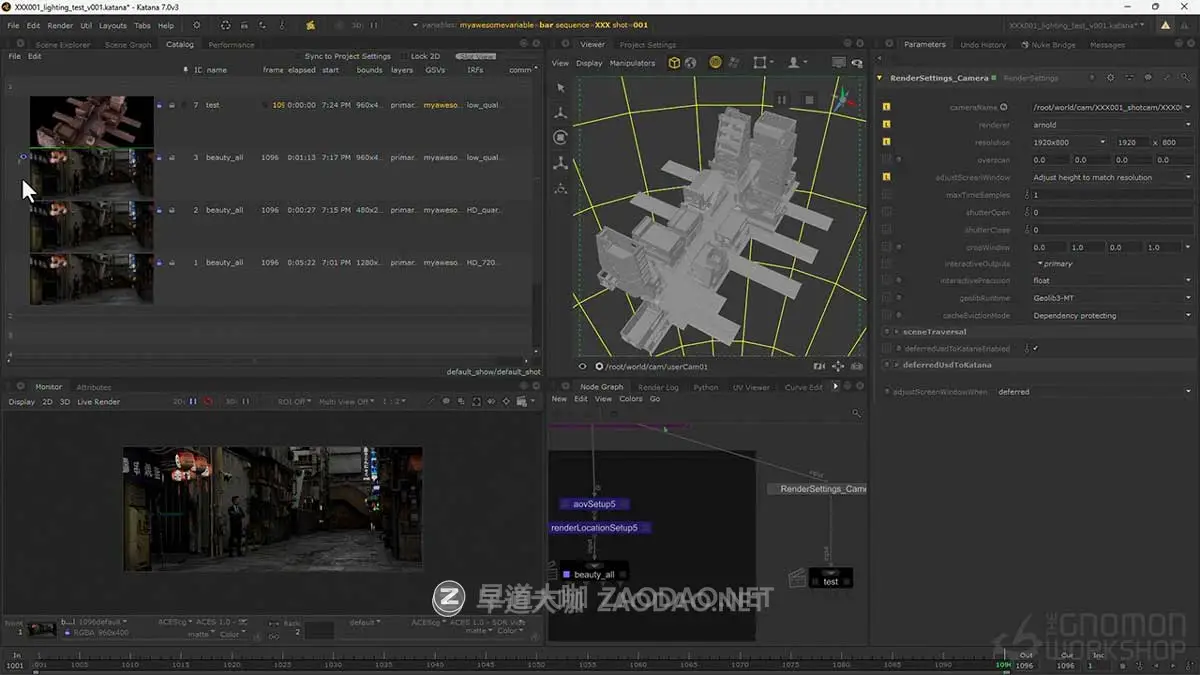Toggle the Lock 2D checkbox
1200x675 pixels.
pos(404,57)
